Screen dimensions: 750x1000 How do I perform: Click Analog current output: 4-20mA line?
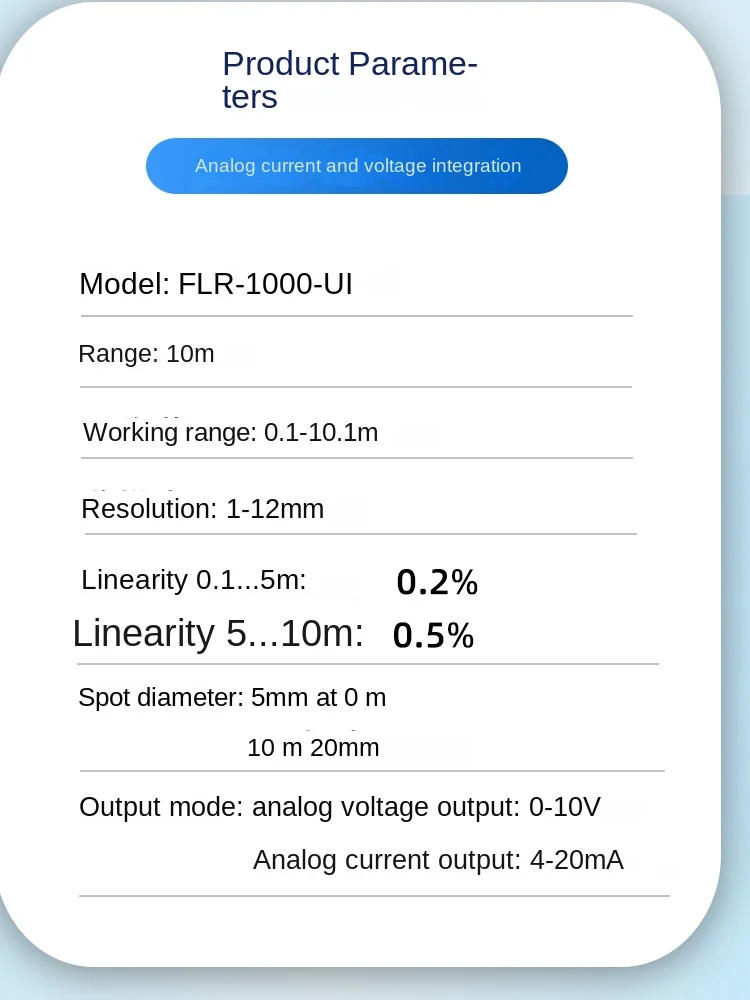pyautogui.click(x=438, y=860)
